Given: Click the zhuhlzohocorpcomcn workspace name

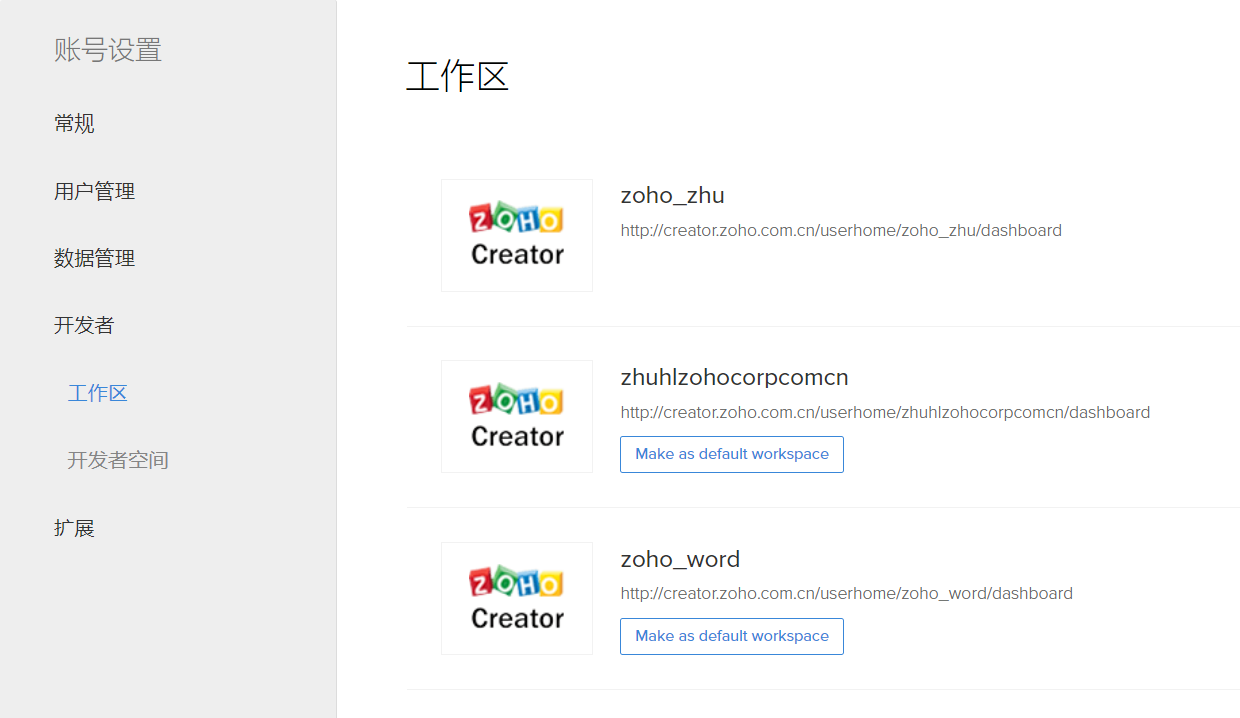Looking at the screenshot, I should 734,377.
